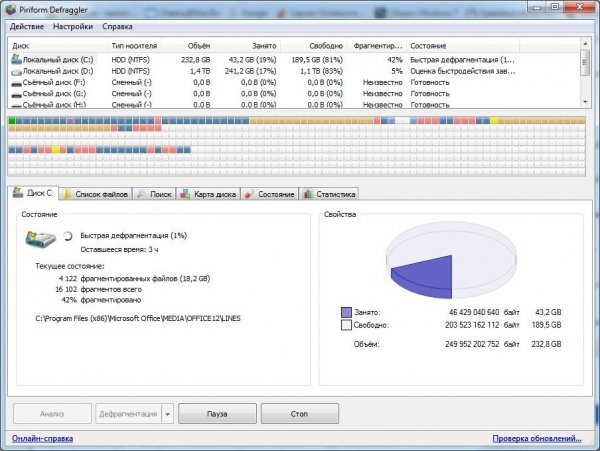Viewport: 600px width, 451px height.
Task: Select the removable disk (G:) icon
Action: pos(16,94)
